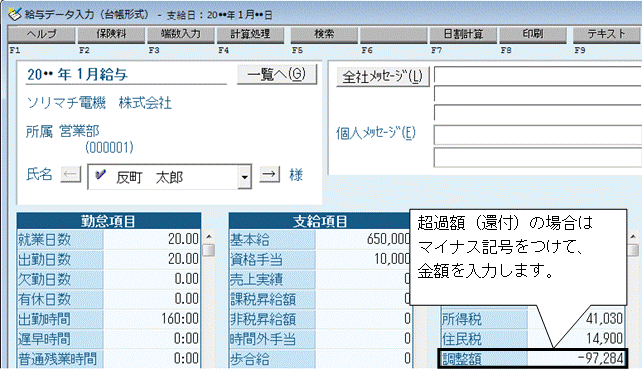The image size is (642, 370).
Task: Select the 普通残業時間 value cell
Action: click(152, 359)
